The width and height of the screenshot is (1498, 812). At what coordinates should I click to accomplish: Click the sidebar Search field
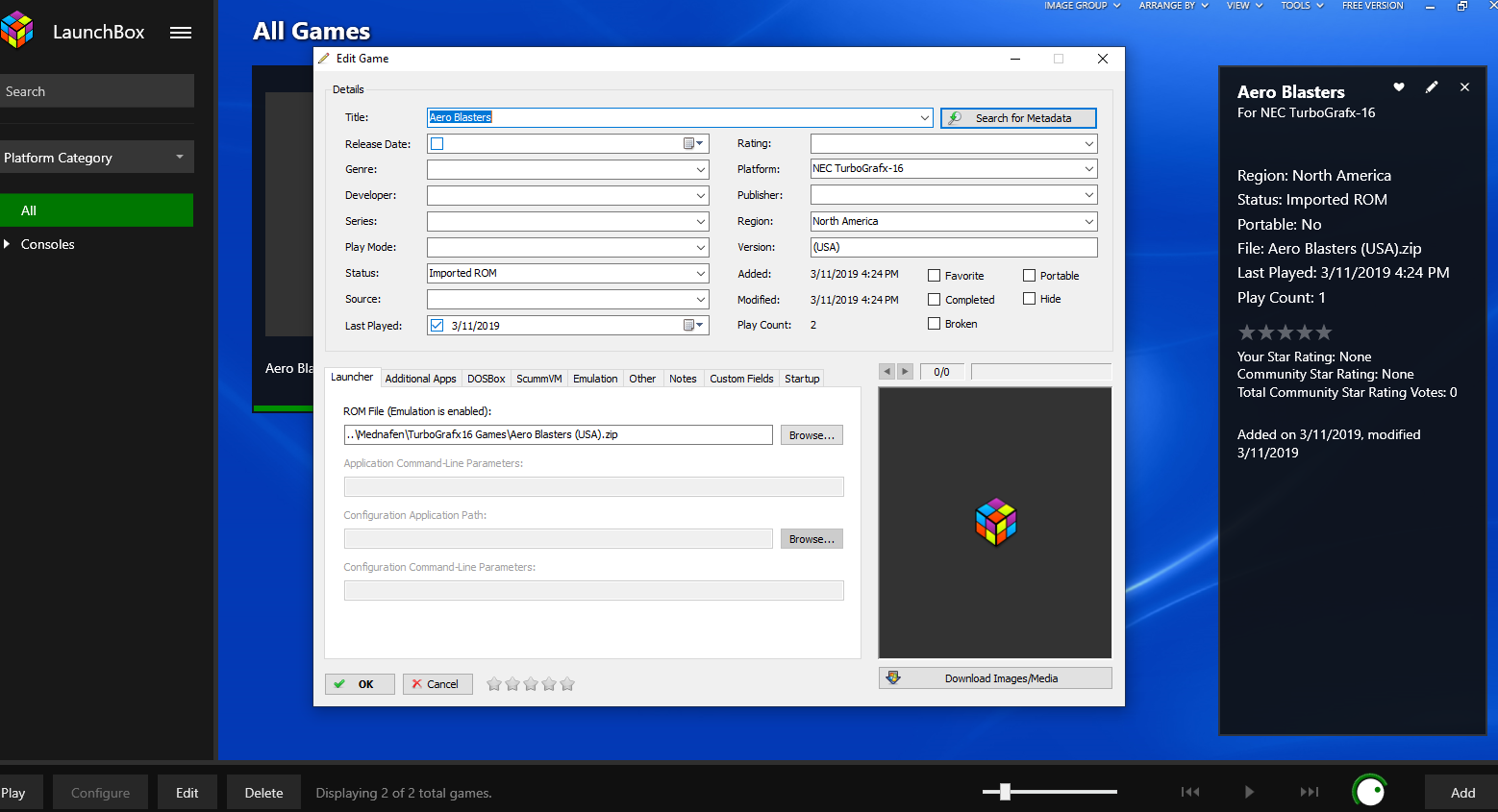(x=97, y=91)
